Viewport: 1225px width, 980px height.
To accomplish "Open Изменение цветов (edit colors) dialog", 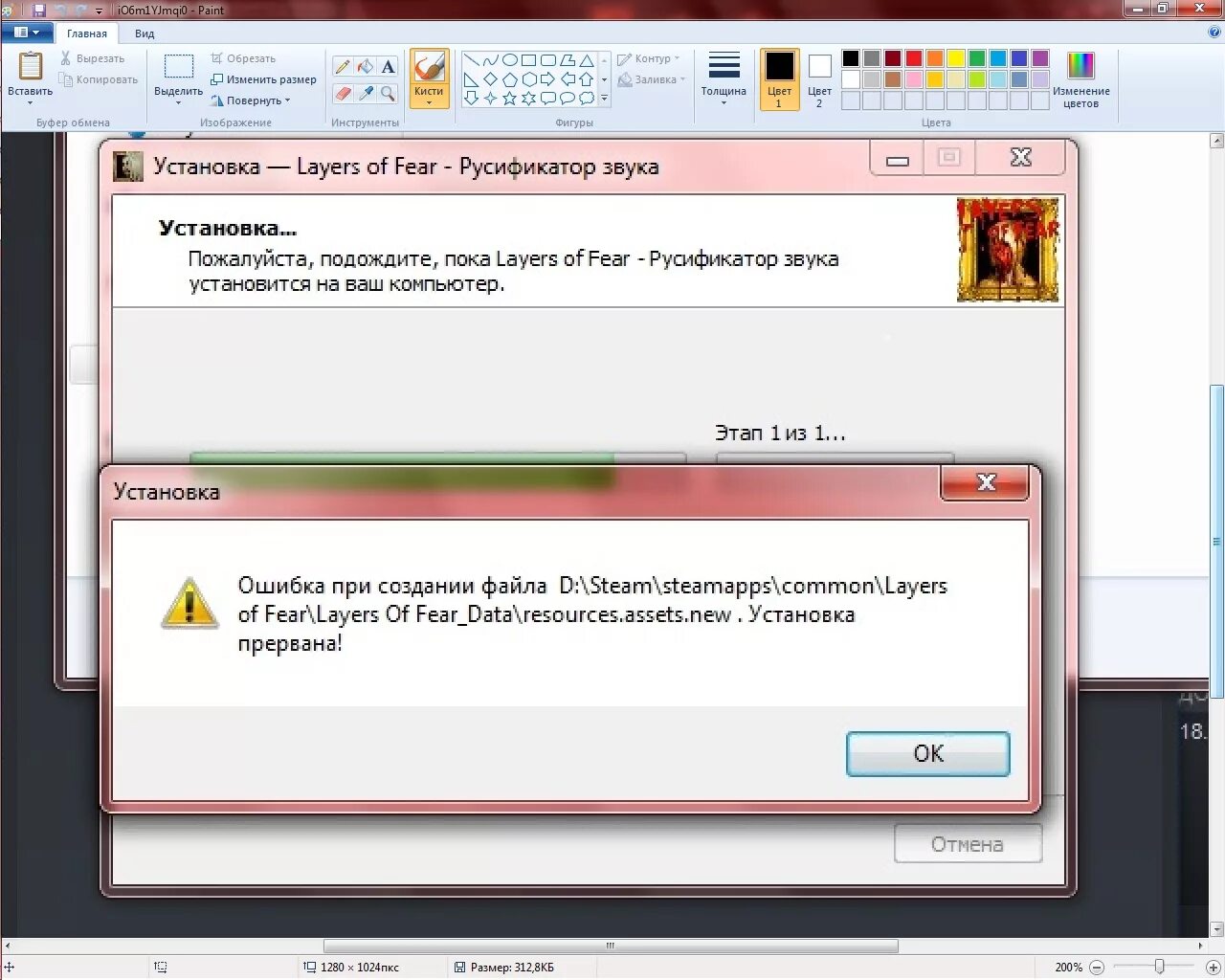I will (1080, 79).
